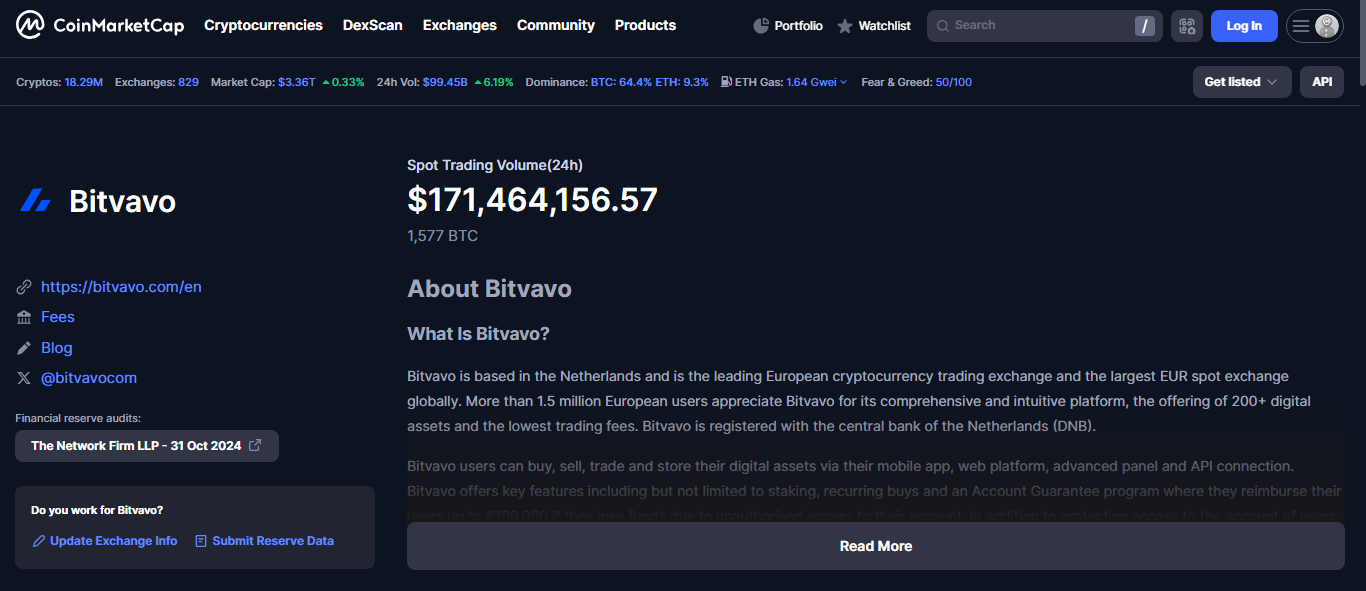This screenshot has height=591, width=1366.
Task: Click the ETH Gas pump icon
Action: coord(726,82)
